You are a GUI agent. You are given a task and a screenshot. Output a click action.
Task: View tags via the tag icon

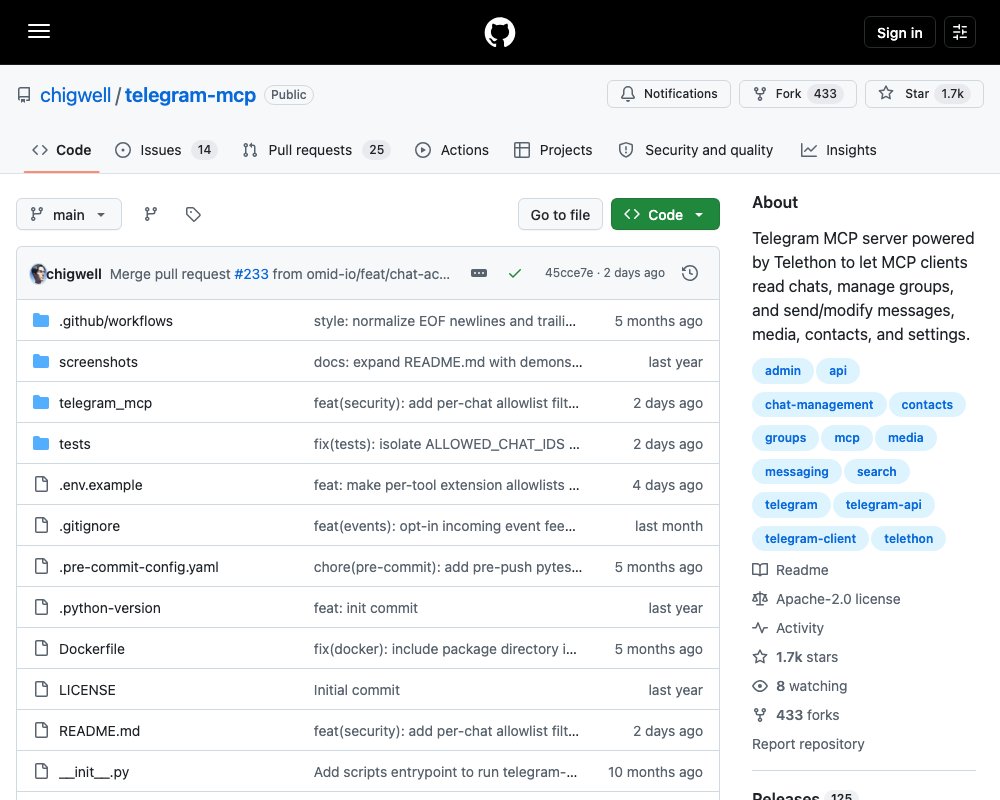point(193,214)
